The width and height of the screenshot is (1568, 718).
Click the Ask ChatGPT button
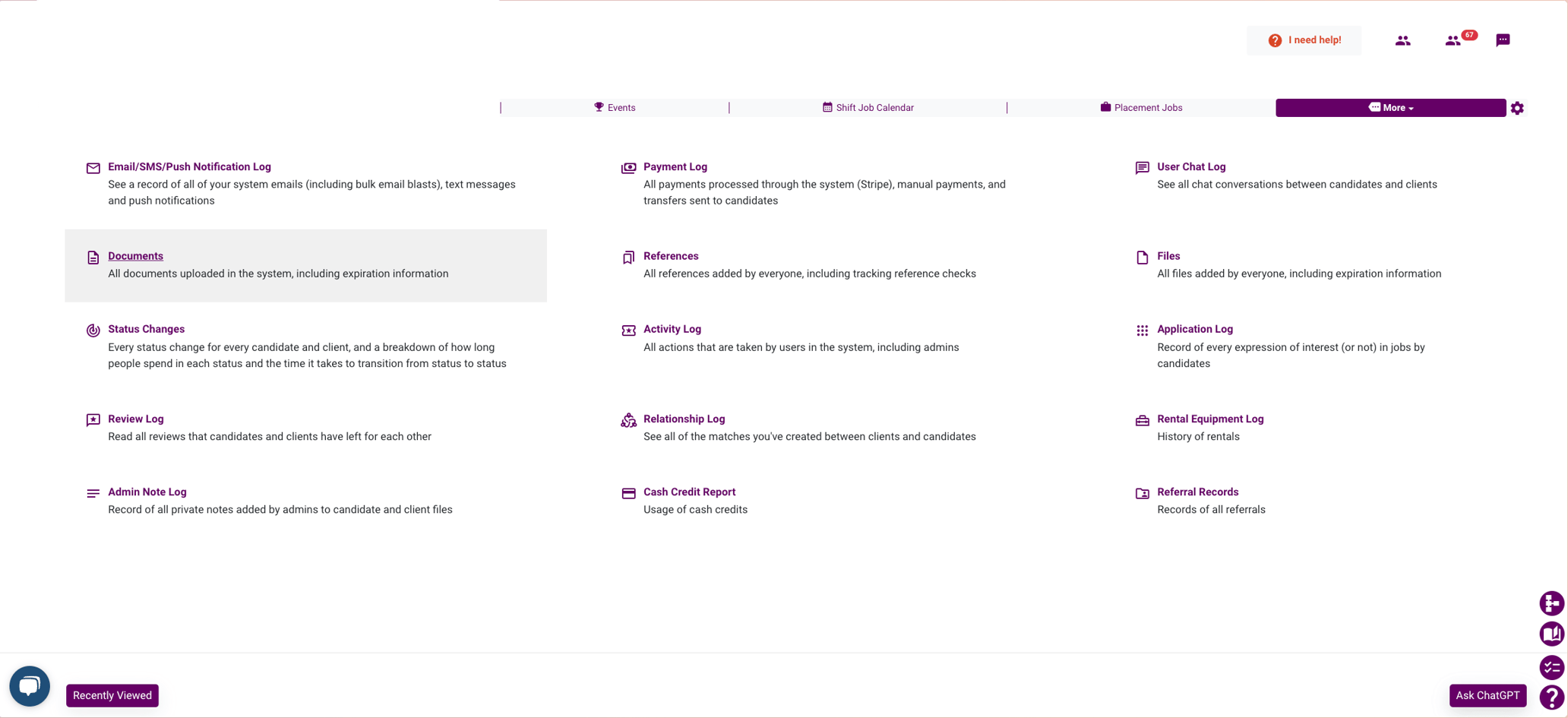(x=1487, y=695)
